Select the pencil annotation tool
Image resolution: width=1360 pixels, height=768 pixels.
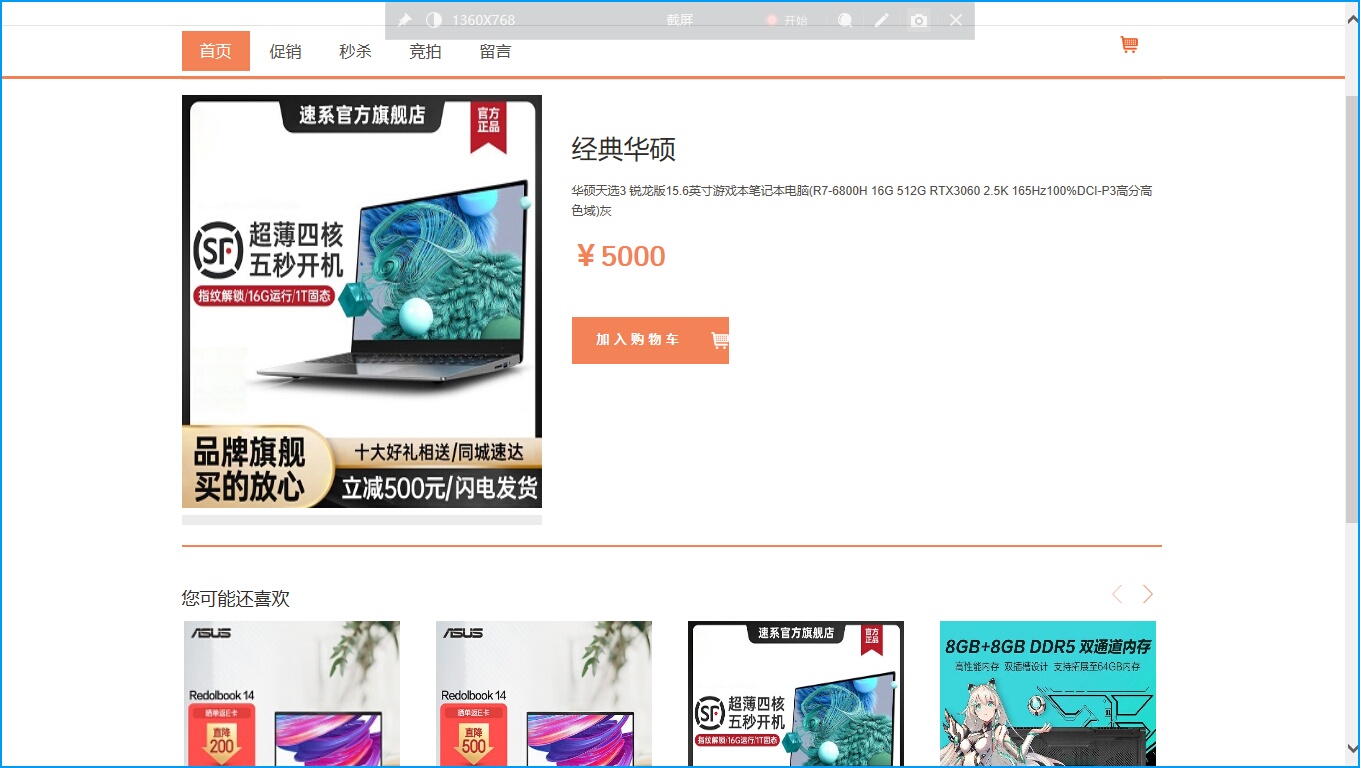[x=881, y=20]
